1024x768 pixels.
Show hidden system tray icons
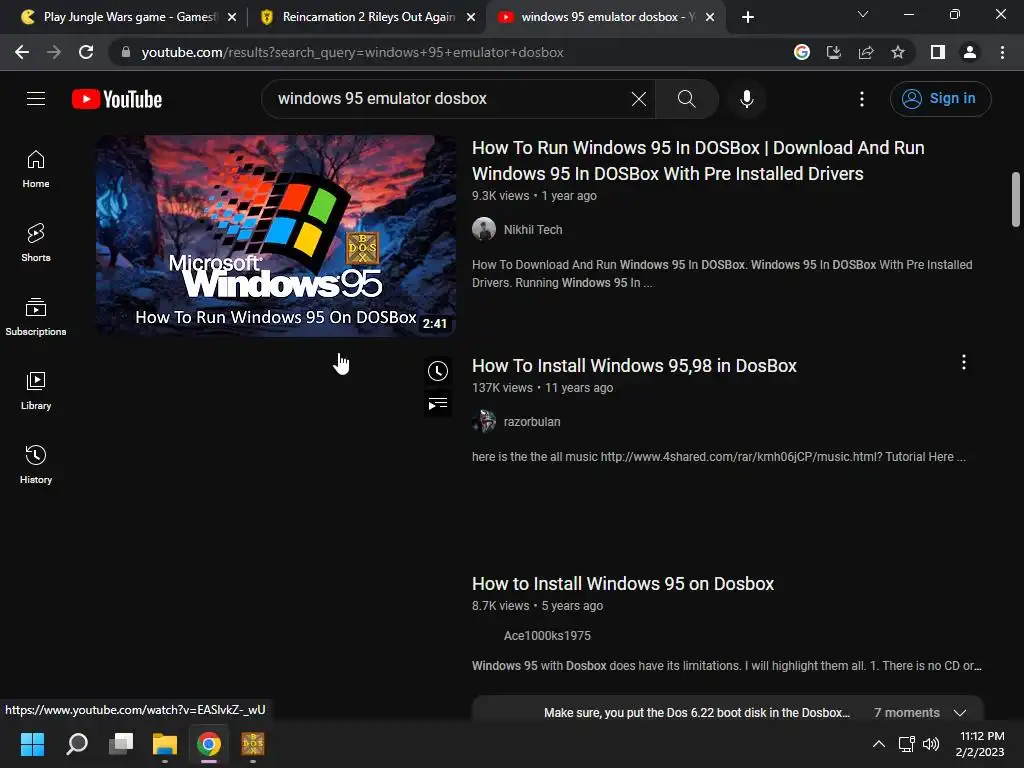pyautogui.click(x=878, y=743)
